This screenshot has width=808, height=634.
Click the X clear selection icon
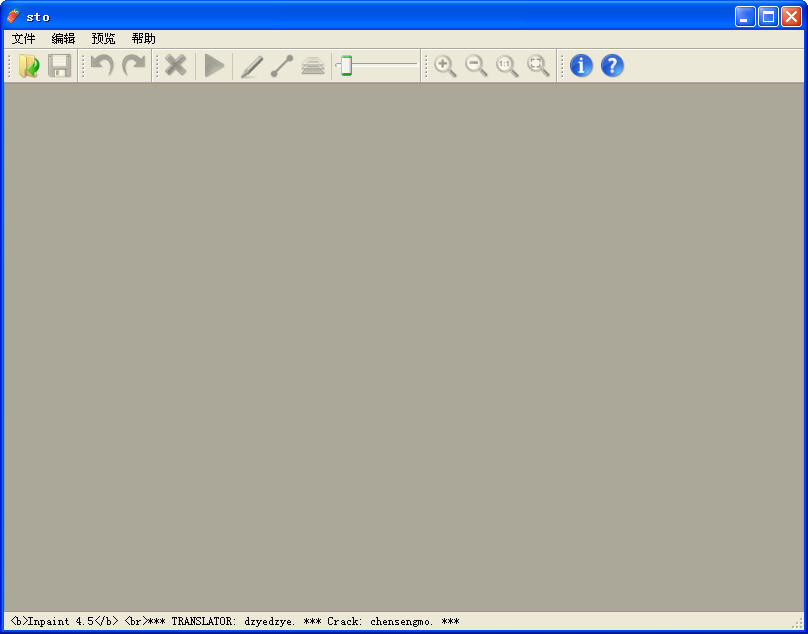coord(176,66)
